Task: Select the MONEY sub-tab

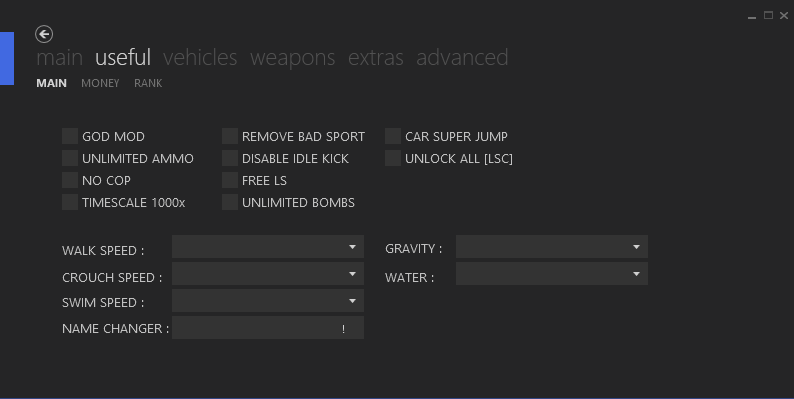Action: [x=100, y=83]
